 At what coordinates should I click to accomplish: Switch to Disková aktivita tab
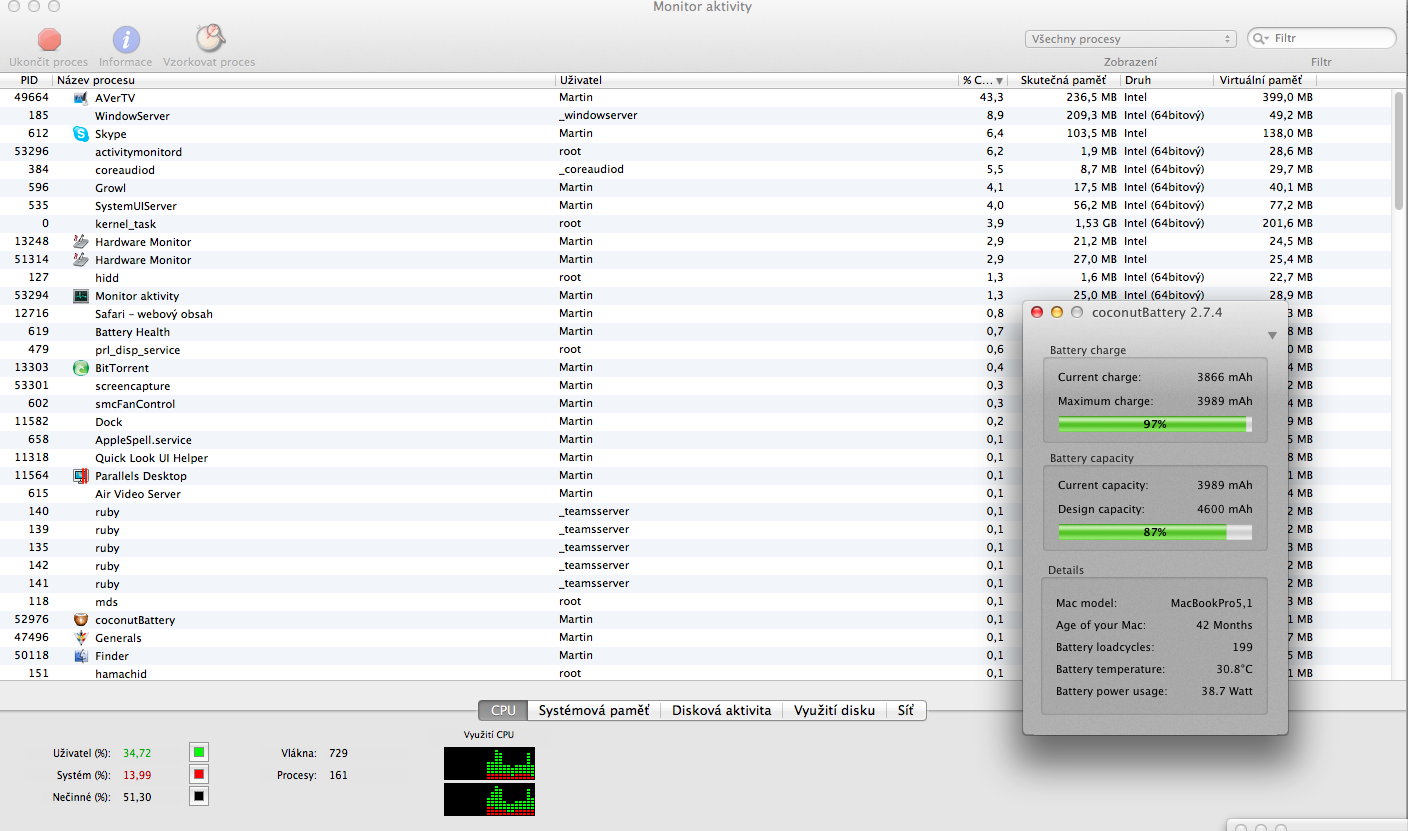[x=721, y=710]
